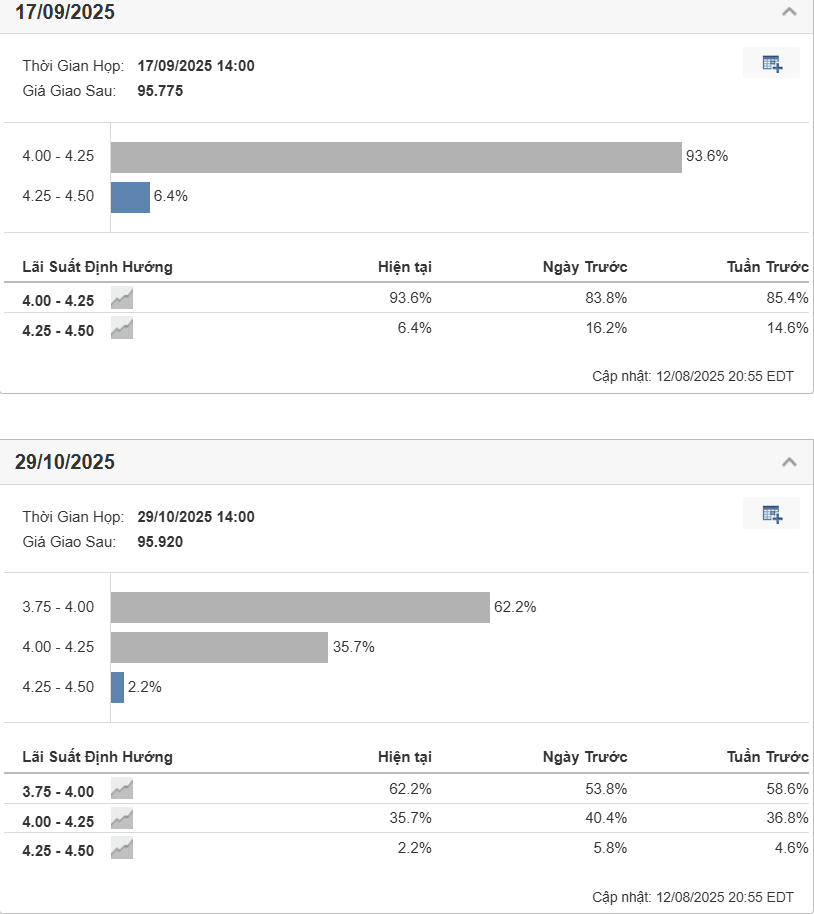The height and width of the screenshot is (914, 814).
Task: Click the table-plus icon in 29/10/2025 panel
Action: click(x=771, y=513)
